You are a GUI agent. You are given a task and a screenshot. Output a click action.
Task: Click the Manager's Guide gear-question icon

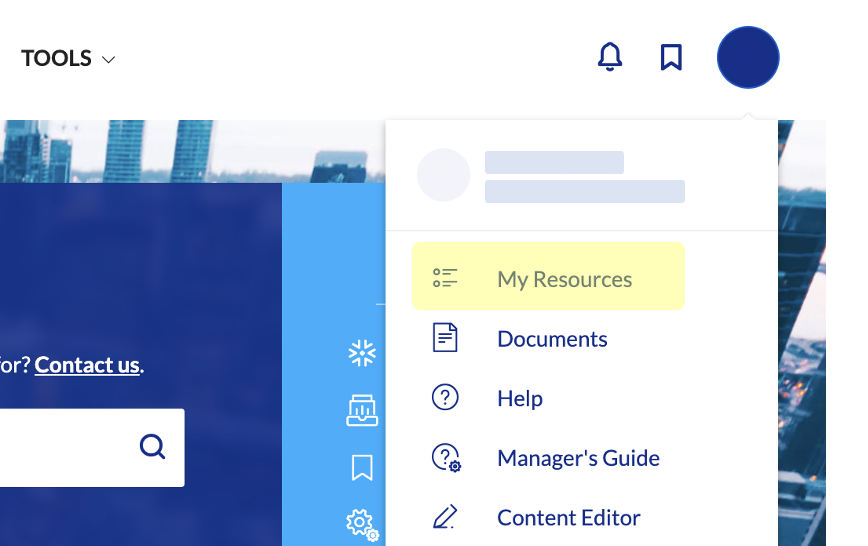tap(446, 457)
